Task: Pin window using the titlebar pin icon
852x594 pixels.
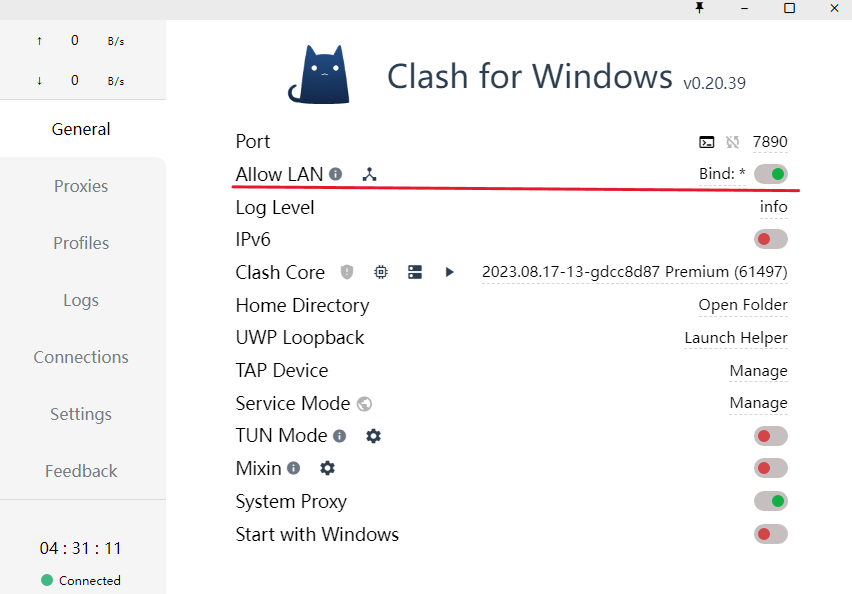Action: tap(700, 9)
